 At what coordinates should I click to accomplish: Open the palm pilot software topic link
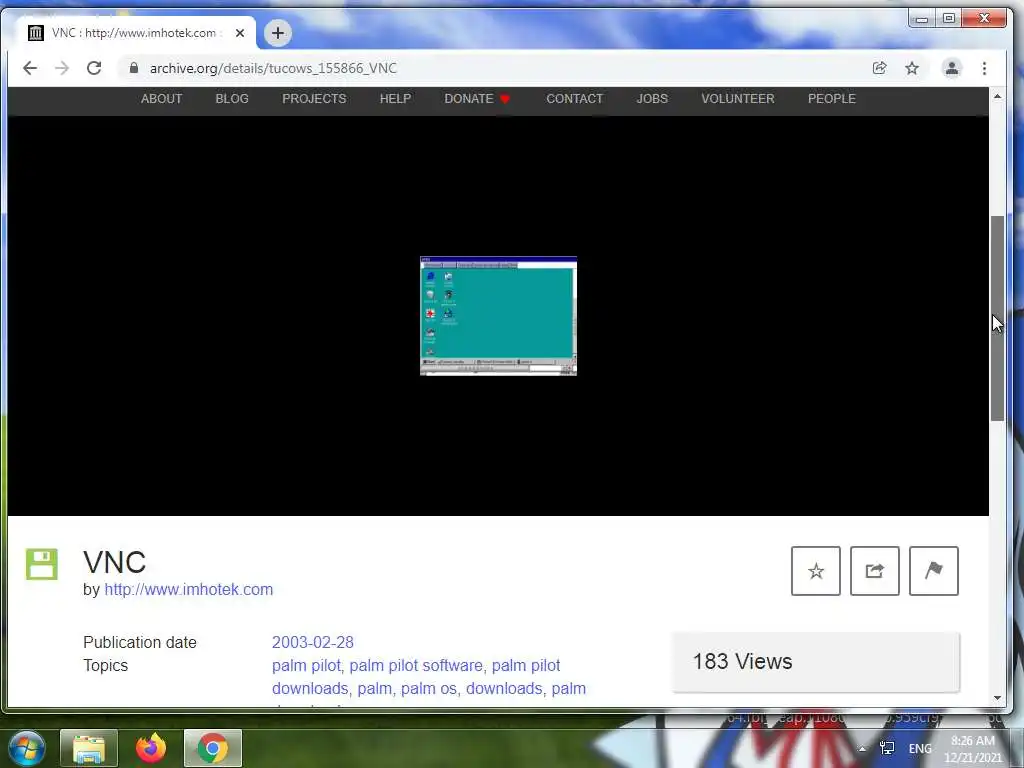pos(416,665)
